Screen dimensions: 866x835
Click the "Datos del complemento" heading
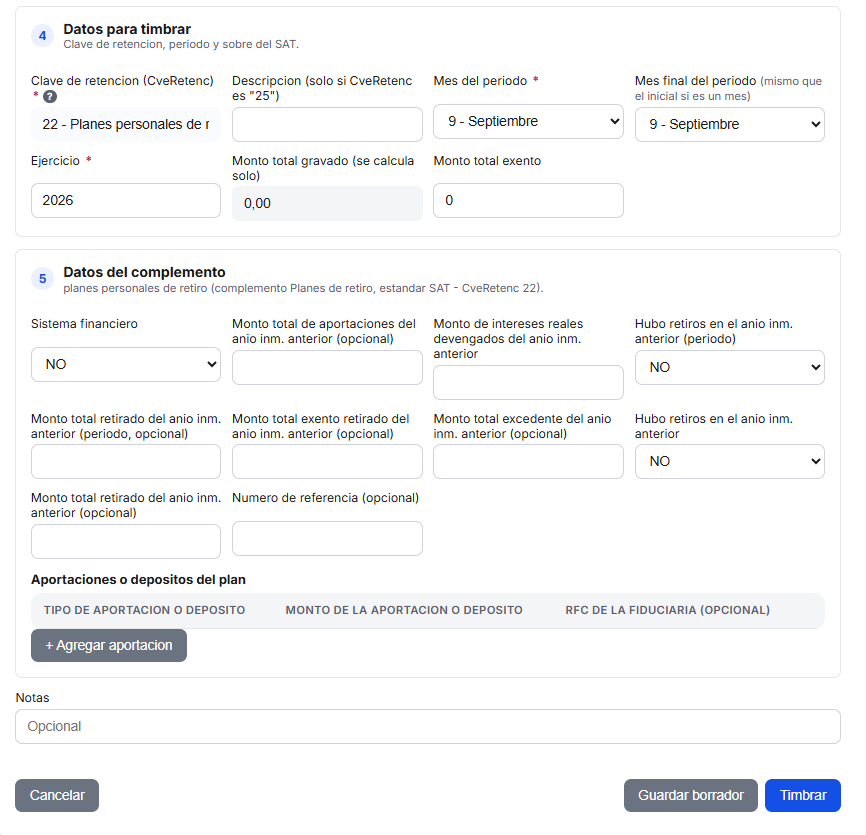click(144, 272)
